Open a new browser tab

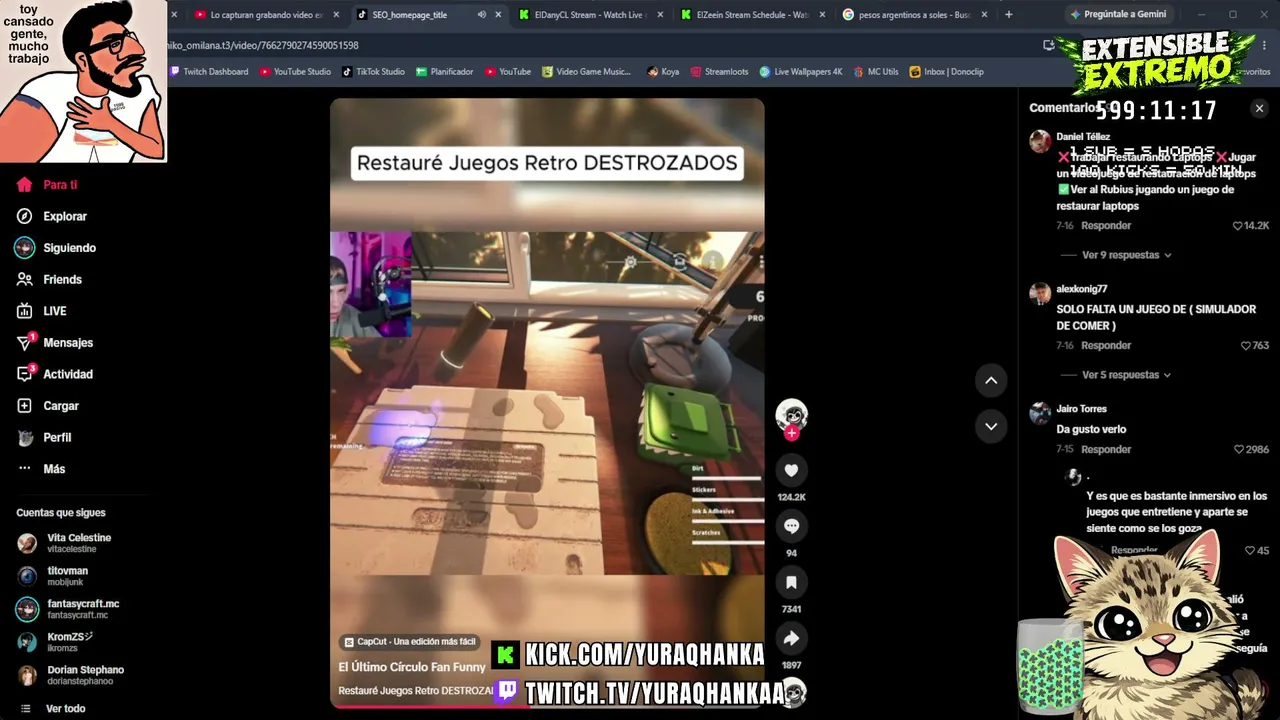click(1008, 15)
